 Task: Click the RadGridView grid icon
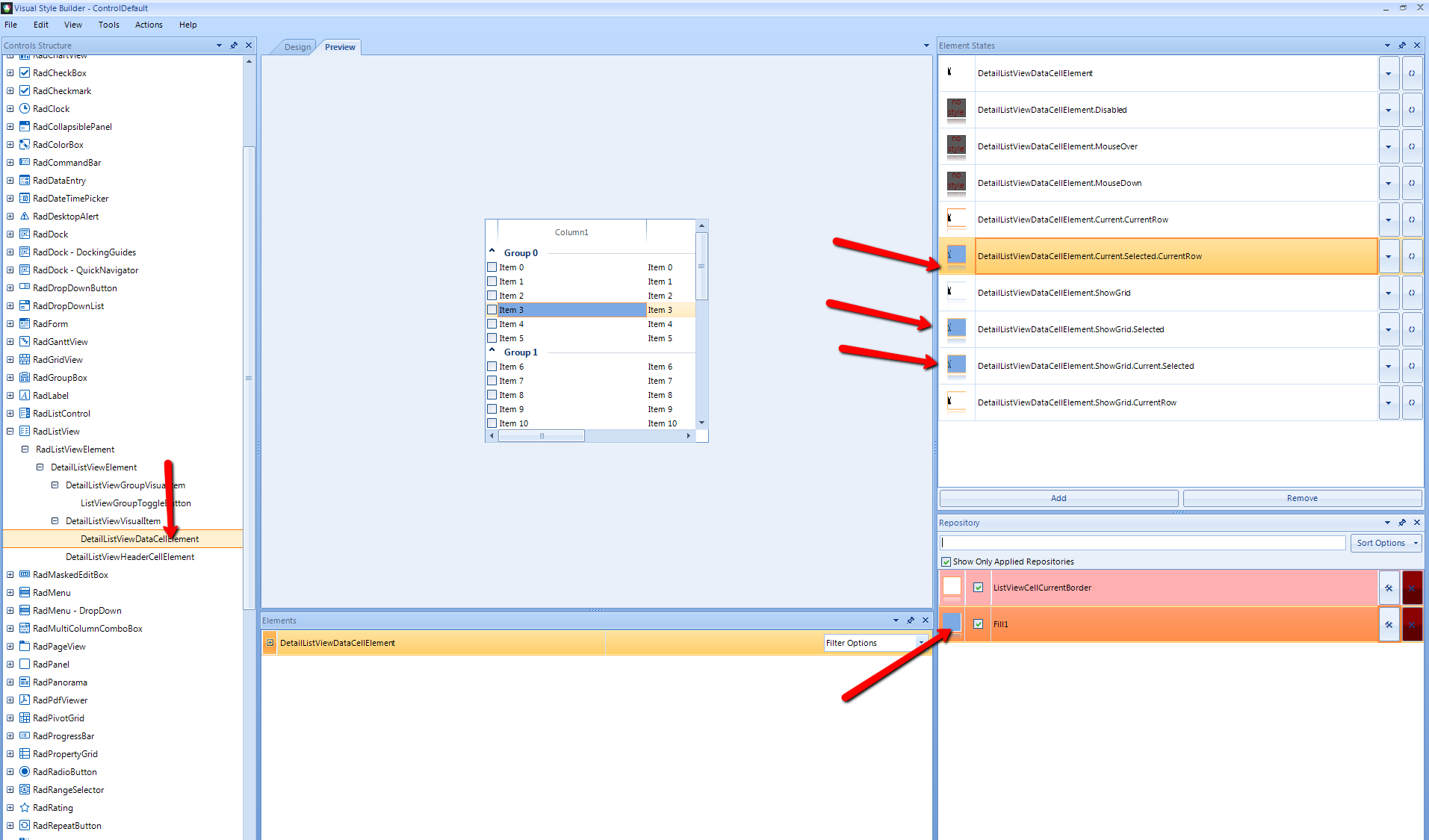click(x=25, y=359)
